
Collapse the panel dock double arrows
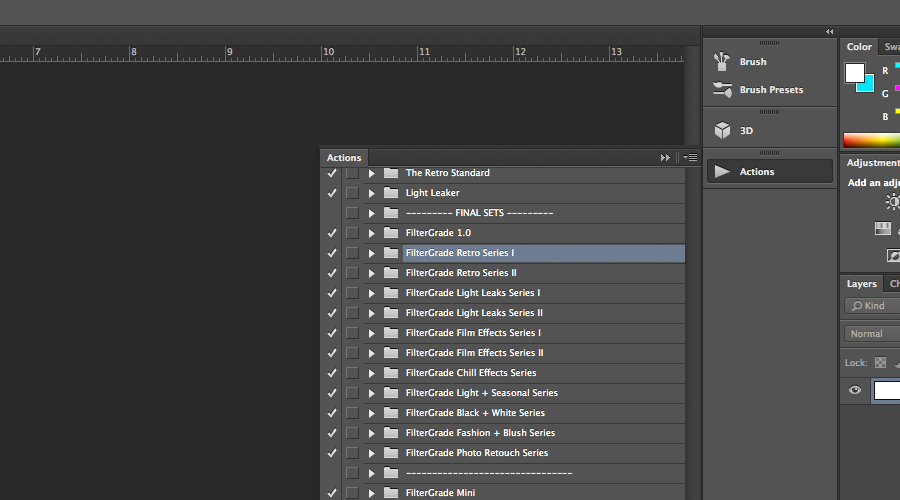(x=829, y=32)
